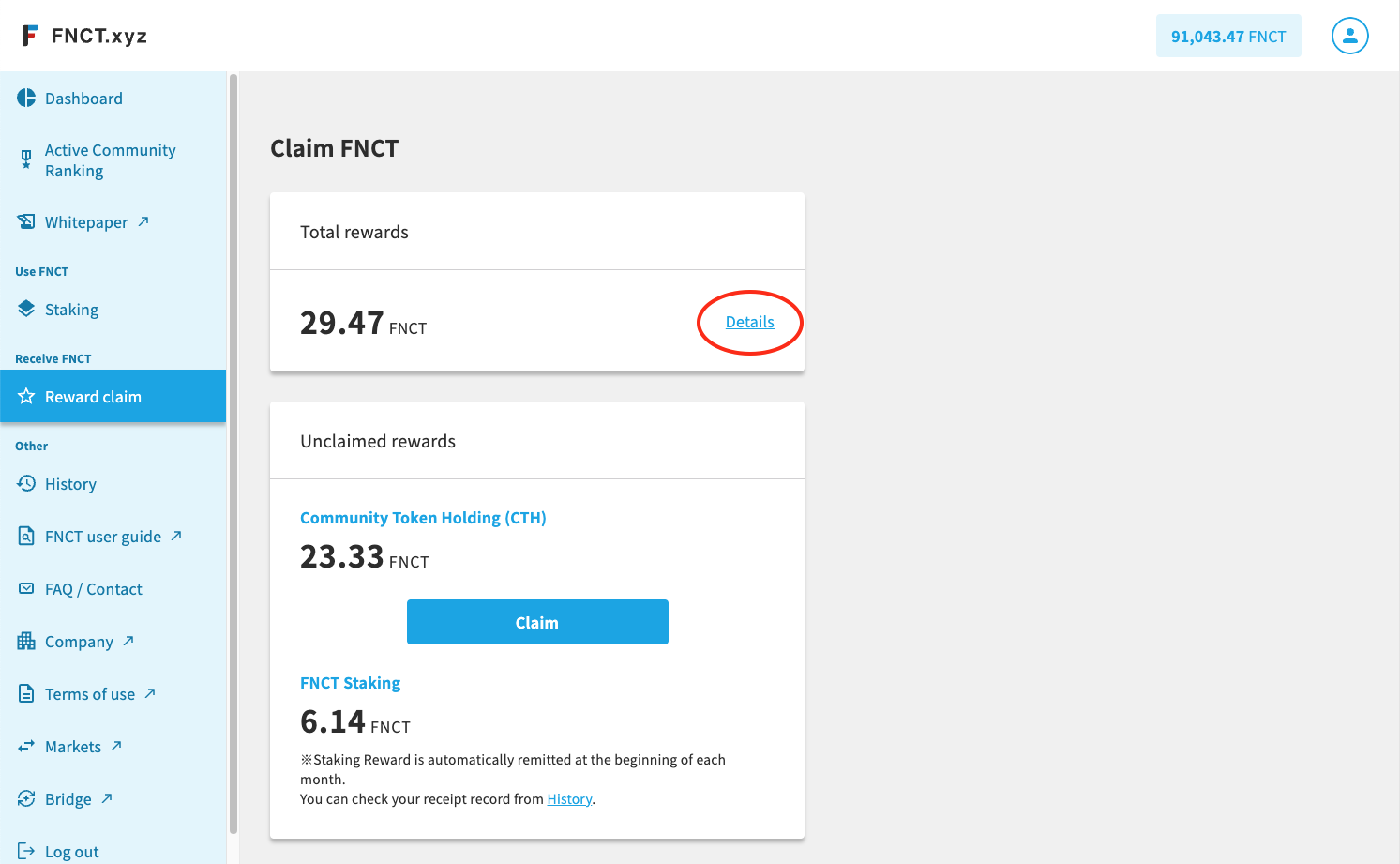Screen dimensions: 1400x864
Task: Open the Company building icon
Action: (x=26, y=641)
